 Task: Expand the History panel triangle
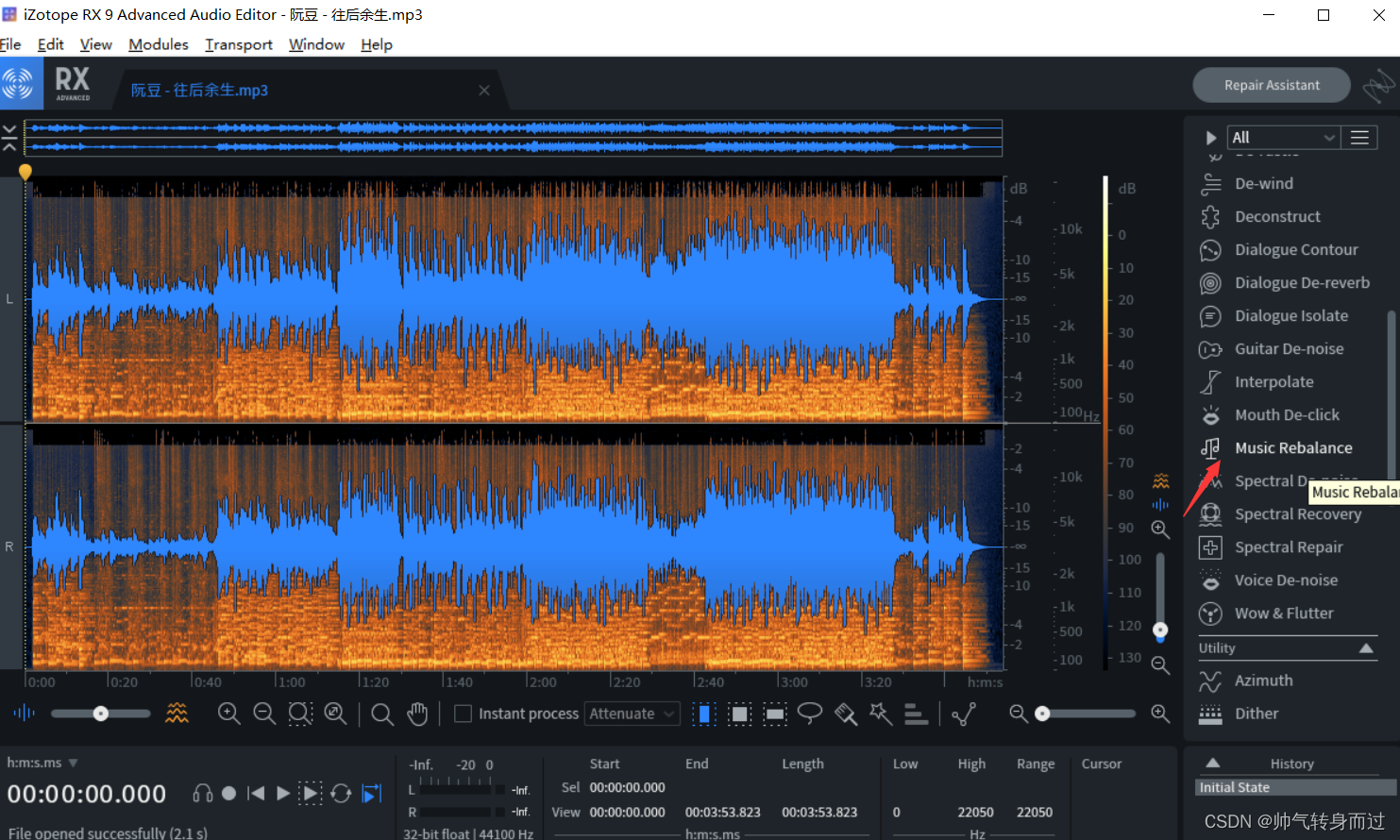tap(1213, 763)
